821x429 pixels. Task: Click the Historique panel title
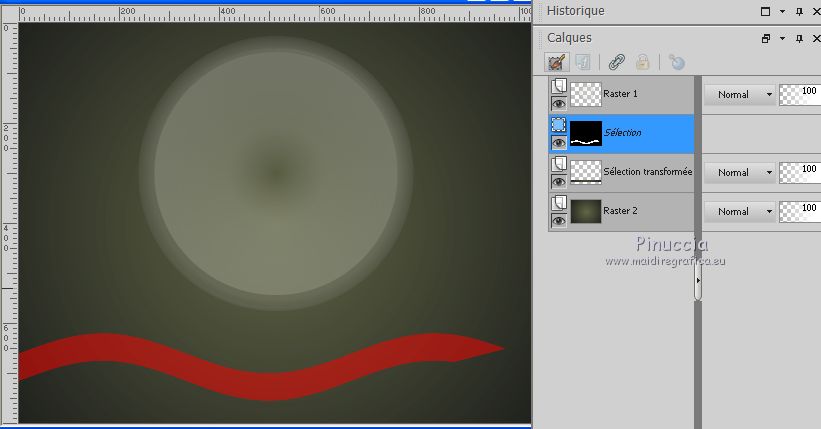(575, 11)
